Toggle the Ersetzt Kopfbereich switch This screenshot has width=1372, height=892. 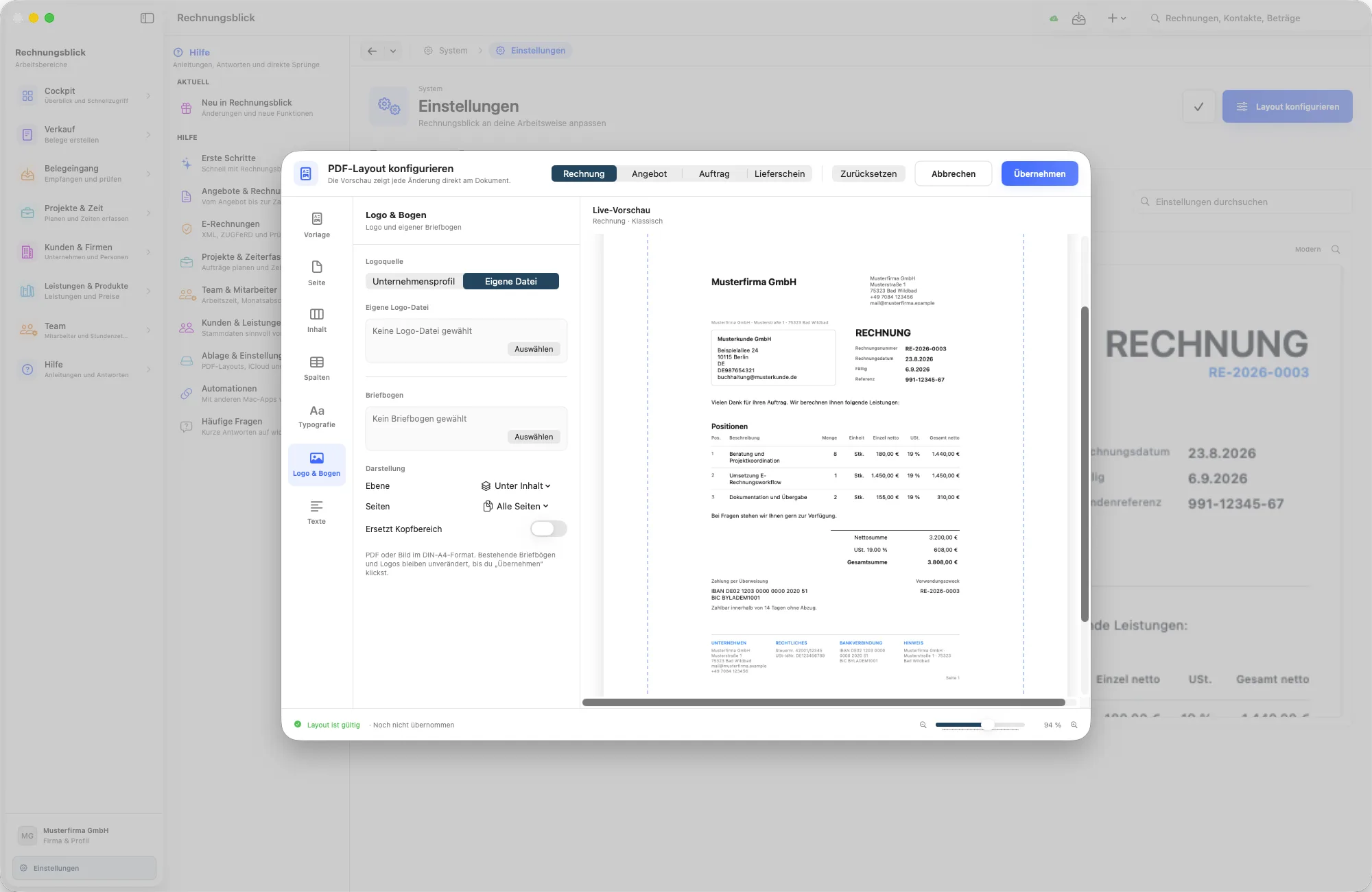(x=548, y=529)
